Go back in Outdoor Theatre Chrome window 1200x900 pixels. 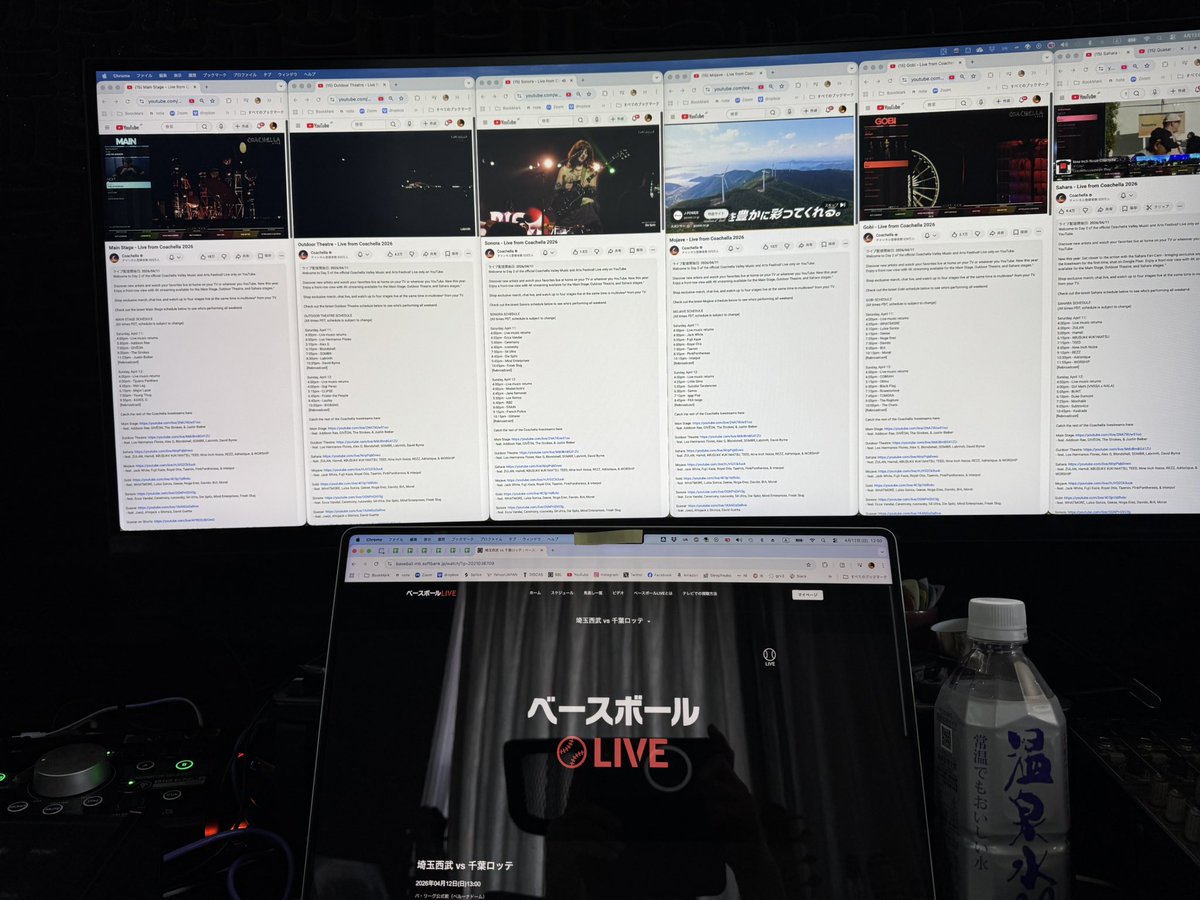click(x=296, y=99)
